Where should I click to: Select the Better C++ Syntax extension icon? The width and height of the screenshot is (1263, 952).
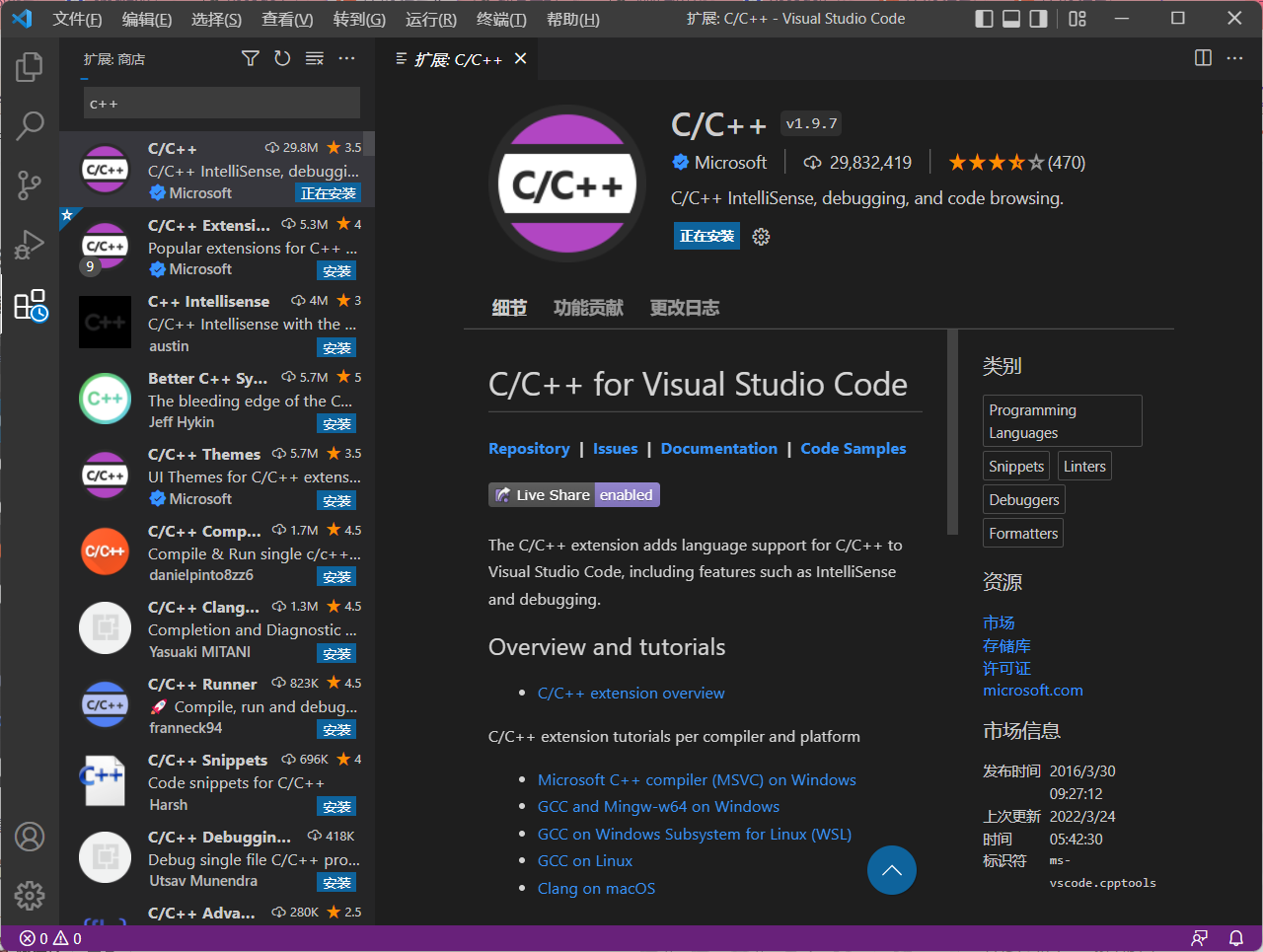[105, 399]
